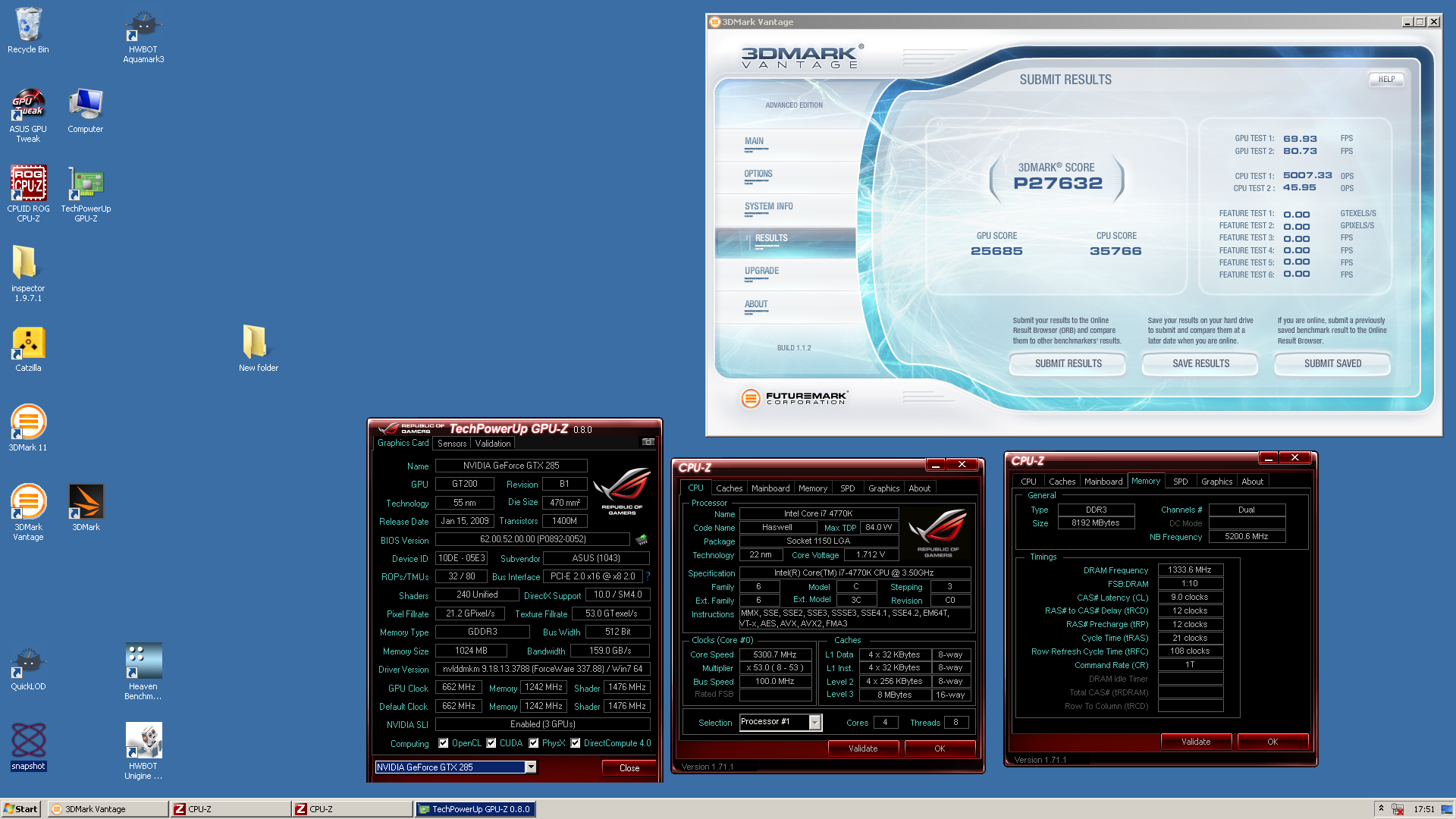Click the GPU-Z Name field value
The height and width of the screenshot is (819, 1456).
(x=511, y=466)
